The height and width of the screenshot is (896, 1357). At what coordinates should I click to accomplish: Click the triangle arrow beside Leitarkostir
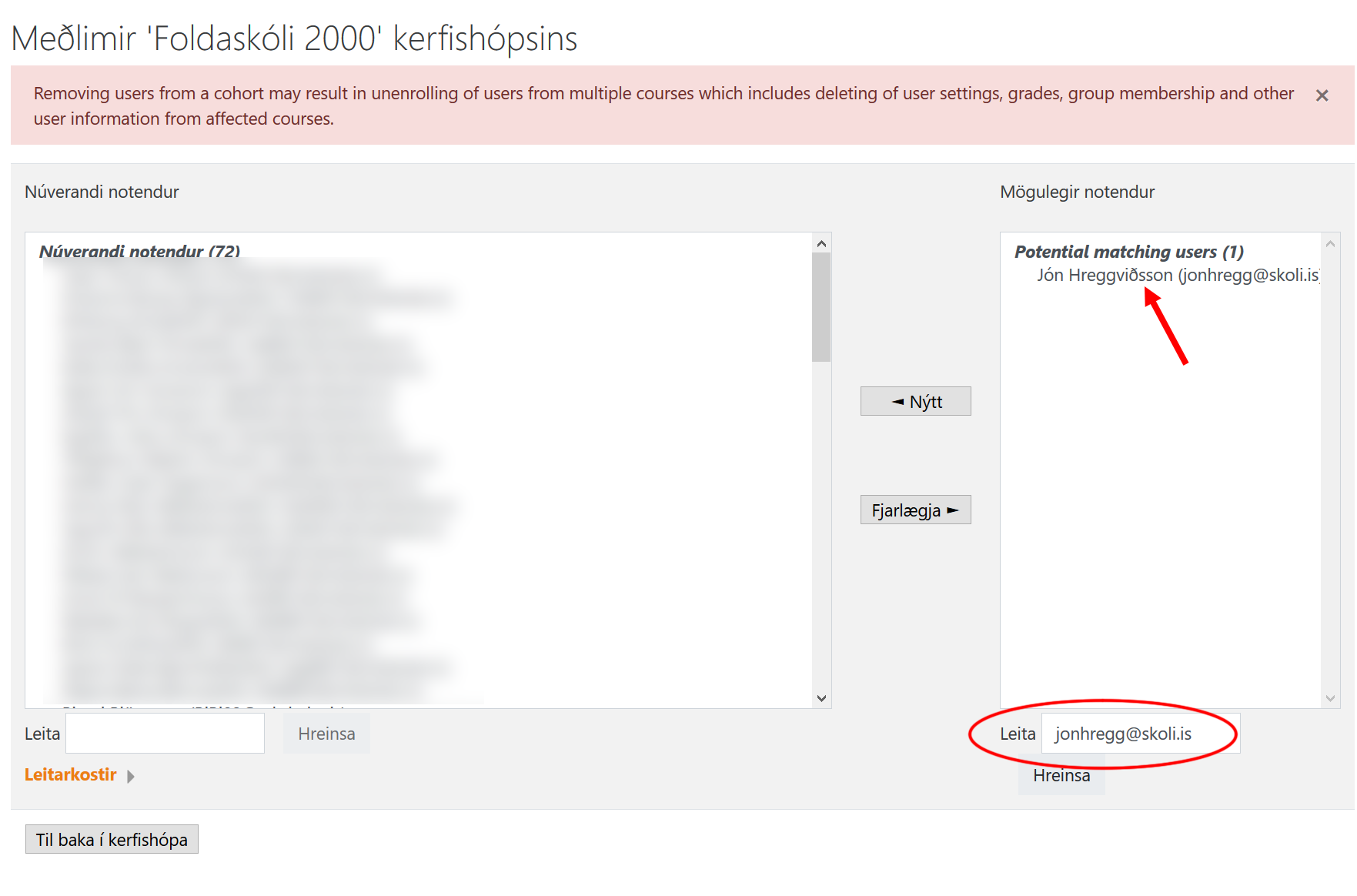tap(131, 776)
